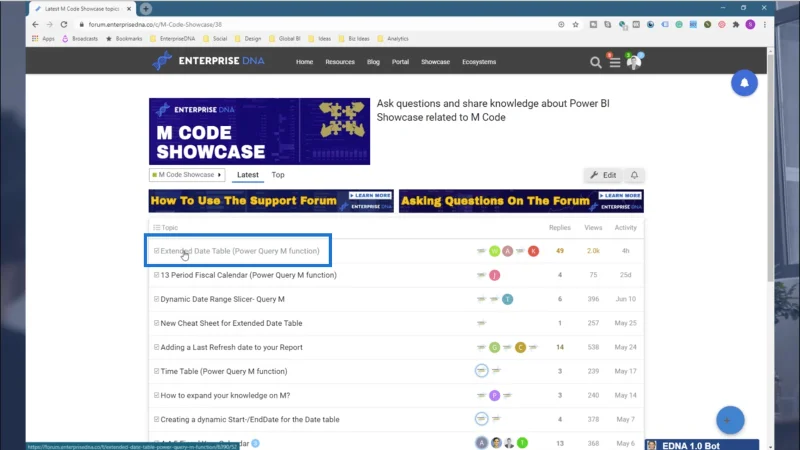The width and height of the screenshot is (800, 450).
Task: Open Dynamic Date Range Slicer topic
Action: pos(222,299)
